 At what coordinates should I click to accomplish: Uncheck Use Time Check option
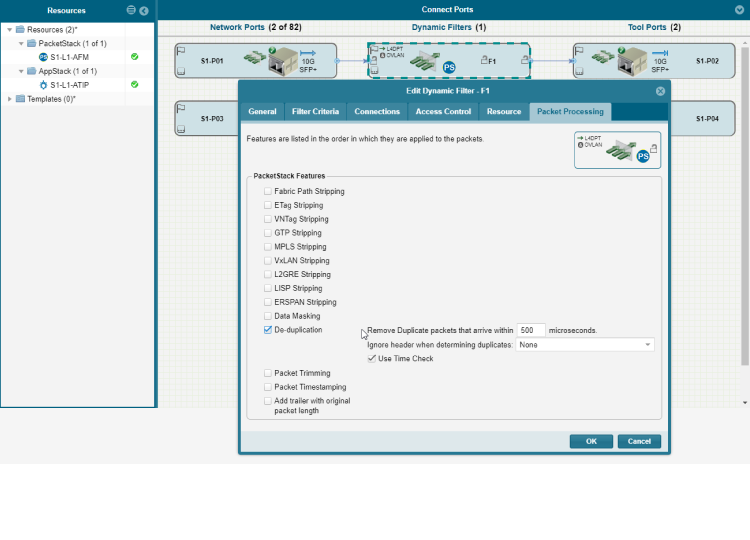pyautogui.click(x=372, y=358)
